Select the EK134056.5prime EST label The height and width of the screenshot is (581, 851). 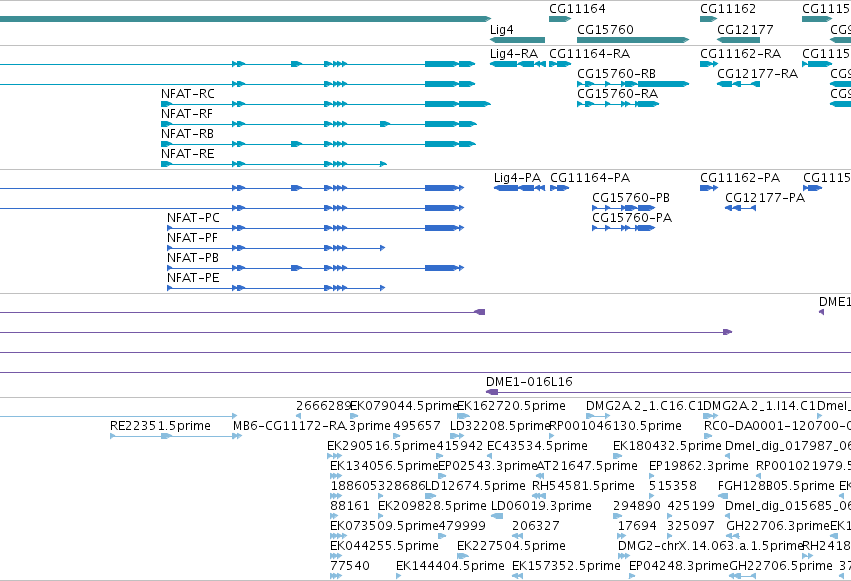(x=384, y=466)
